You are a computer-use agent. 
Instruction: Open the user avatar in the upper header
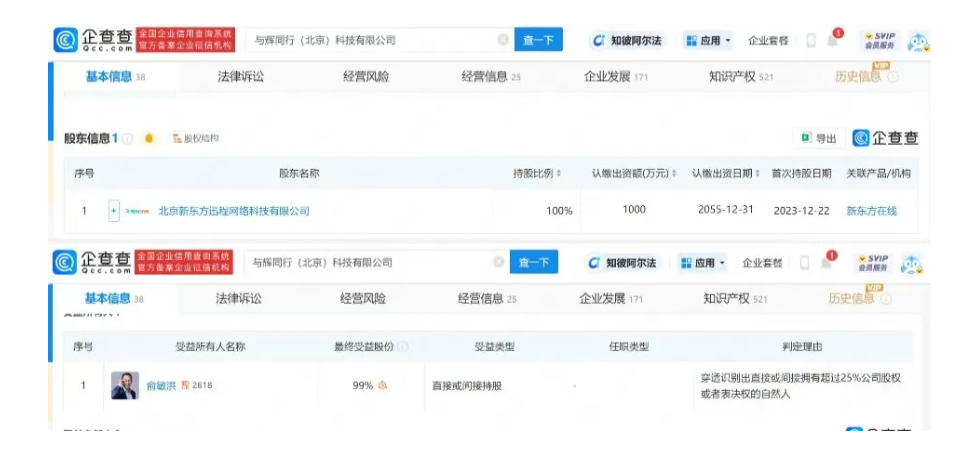918,41
